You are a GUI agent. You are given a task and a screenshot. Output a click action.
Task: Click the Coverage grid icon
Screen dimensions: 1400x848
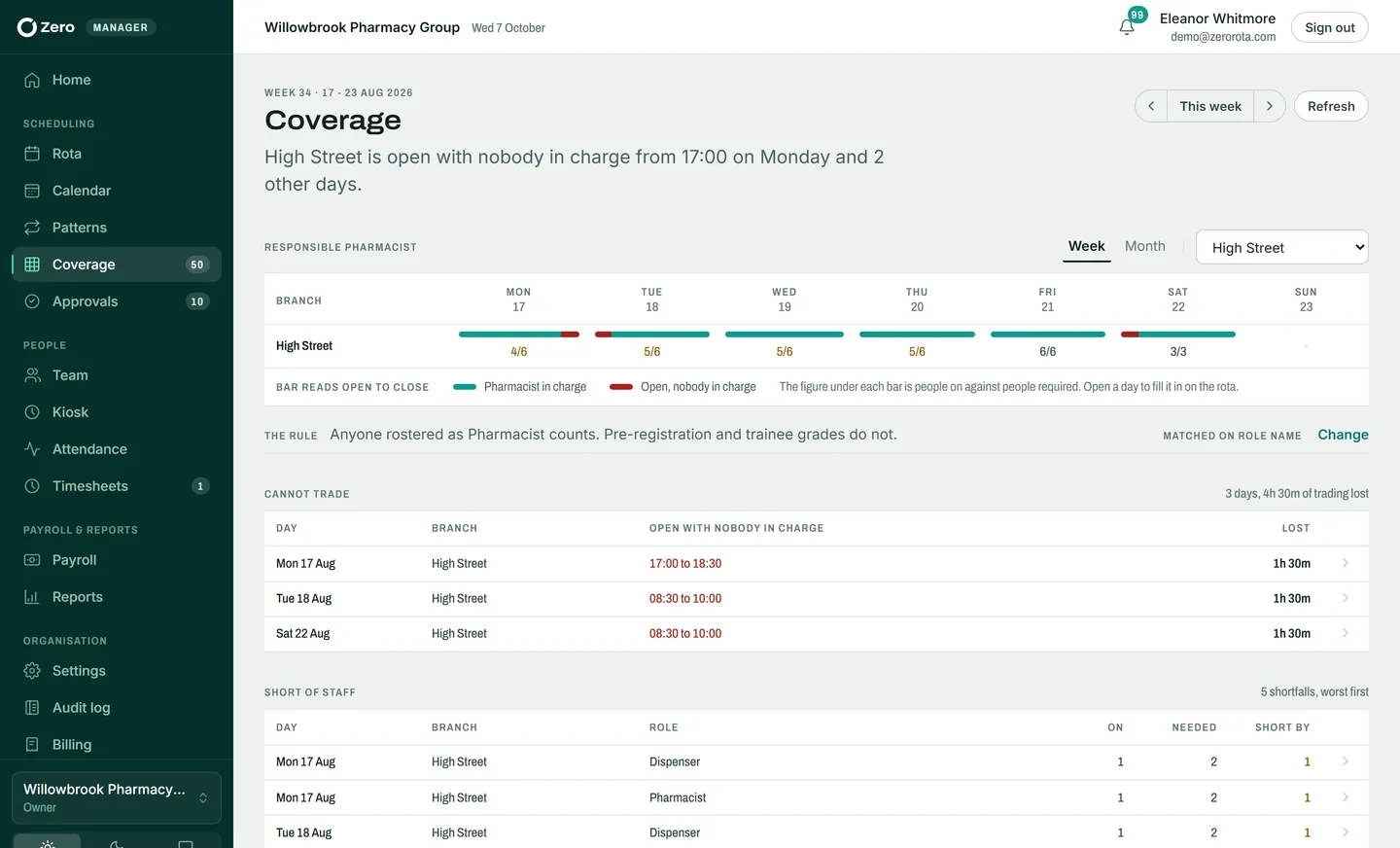tap(32, 265)
